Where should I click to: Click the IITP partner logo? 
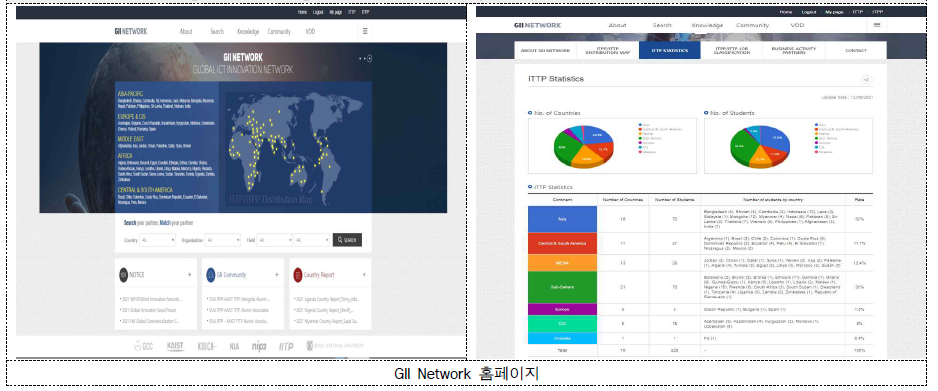tap(286, 346)
